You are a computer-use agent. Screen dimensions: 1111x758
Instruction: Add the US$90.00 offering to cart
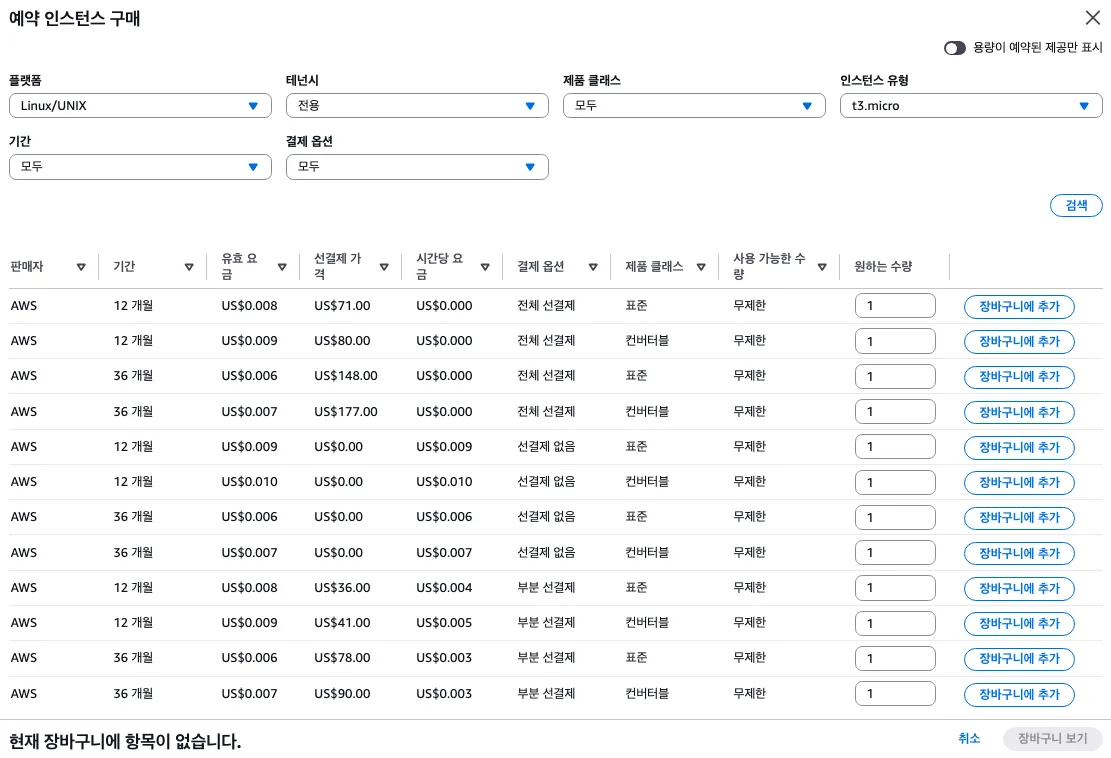point(1019,694)
